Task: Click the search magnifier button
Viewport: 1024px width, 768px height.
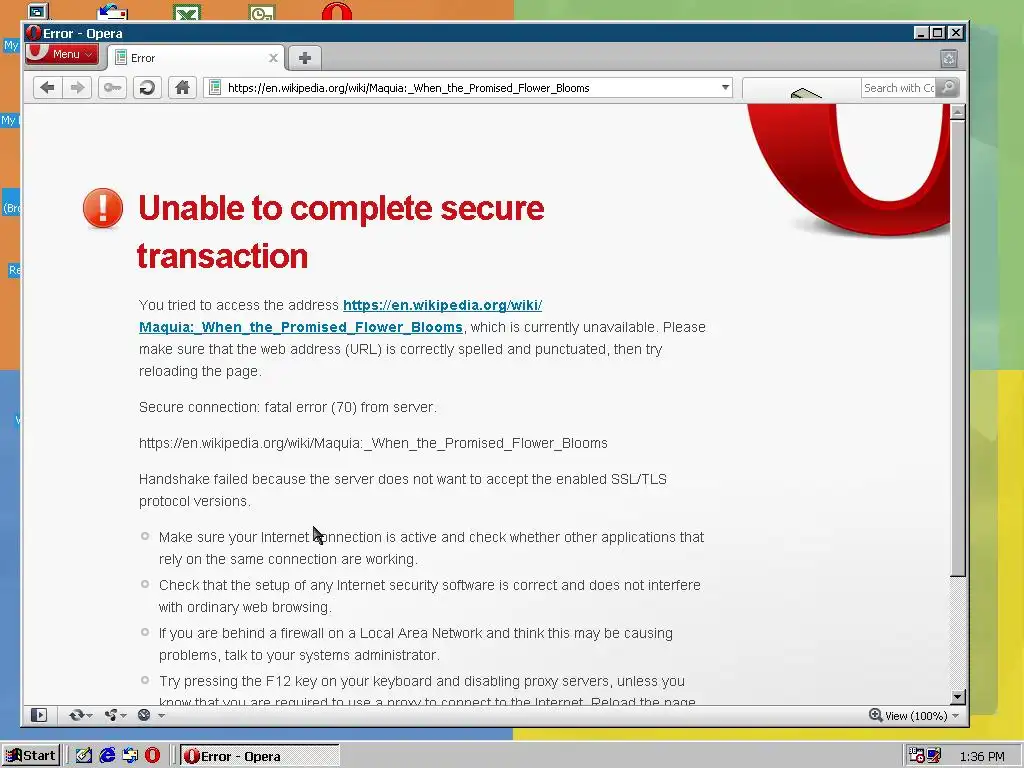Action: (948, 88)
